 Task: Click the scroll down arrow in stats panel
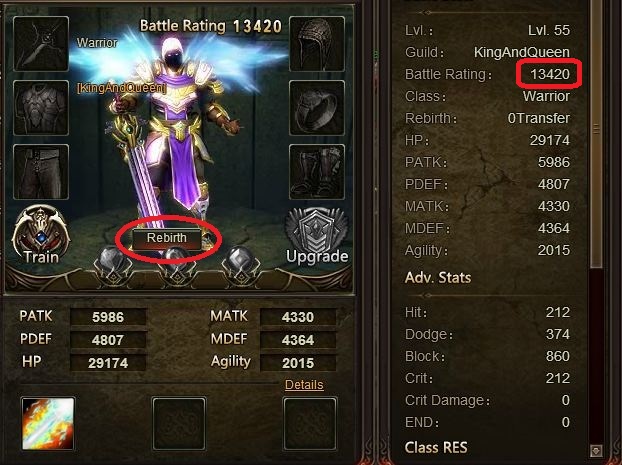[x=596, y=450]
